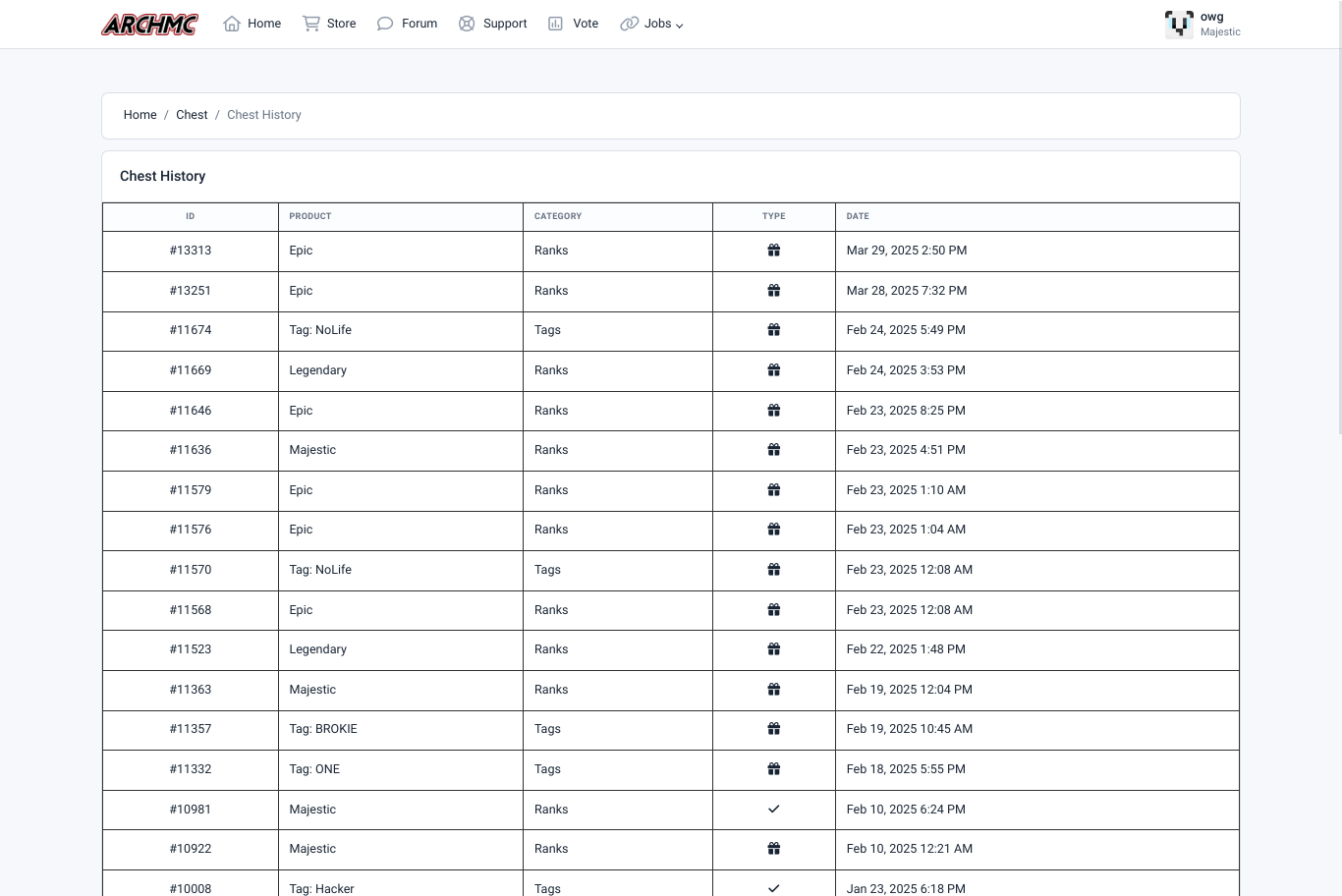Screen dimensions: 1342x896
Task: Click the Jobs chain link icon
Action: point(629,24)
